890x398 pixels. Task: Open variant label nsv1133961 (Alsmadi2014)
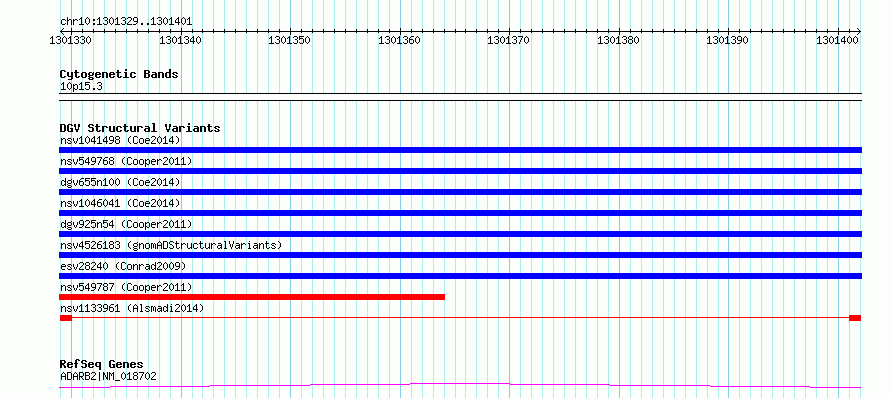coord(132,308)
